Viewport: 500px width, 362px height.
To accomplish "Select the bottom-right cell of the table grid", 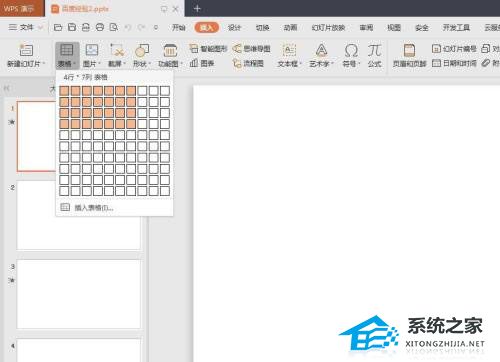I will coord(165,191).
